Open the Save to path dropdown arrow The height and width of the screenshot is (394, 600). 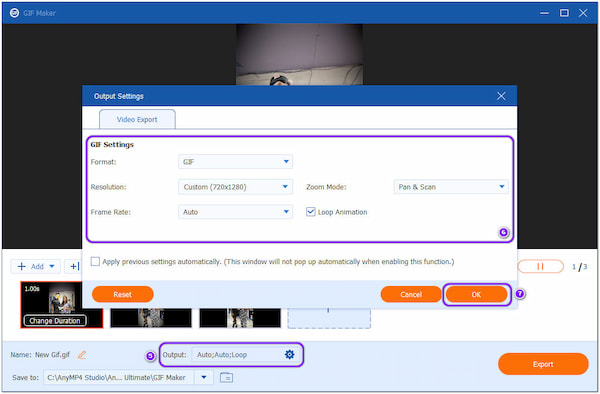click(x=204, y=378)
